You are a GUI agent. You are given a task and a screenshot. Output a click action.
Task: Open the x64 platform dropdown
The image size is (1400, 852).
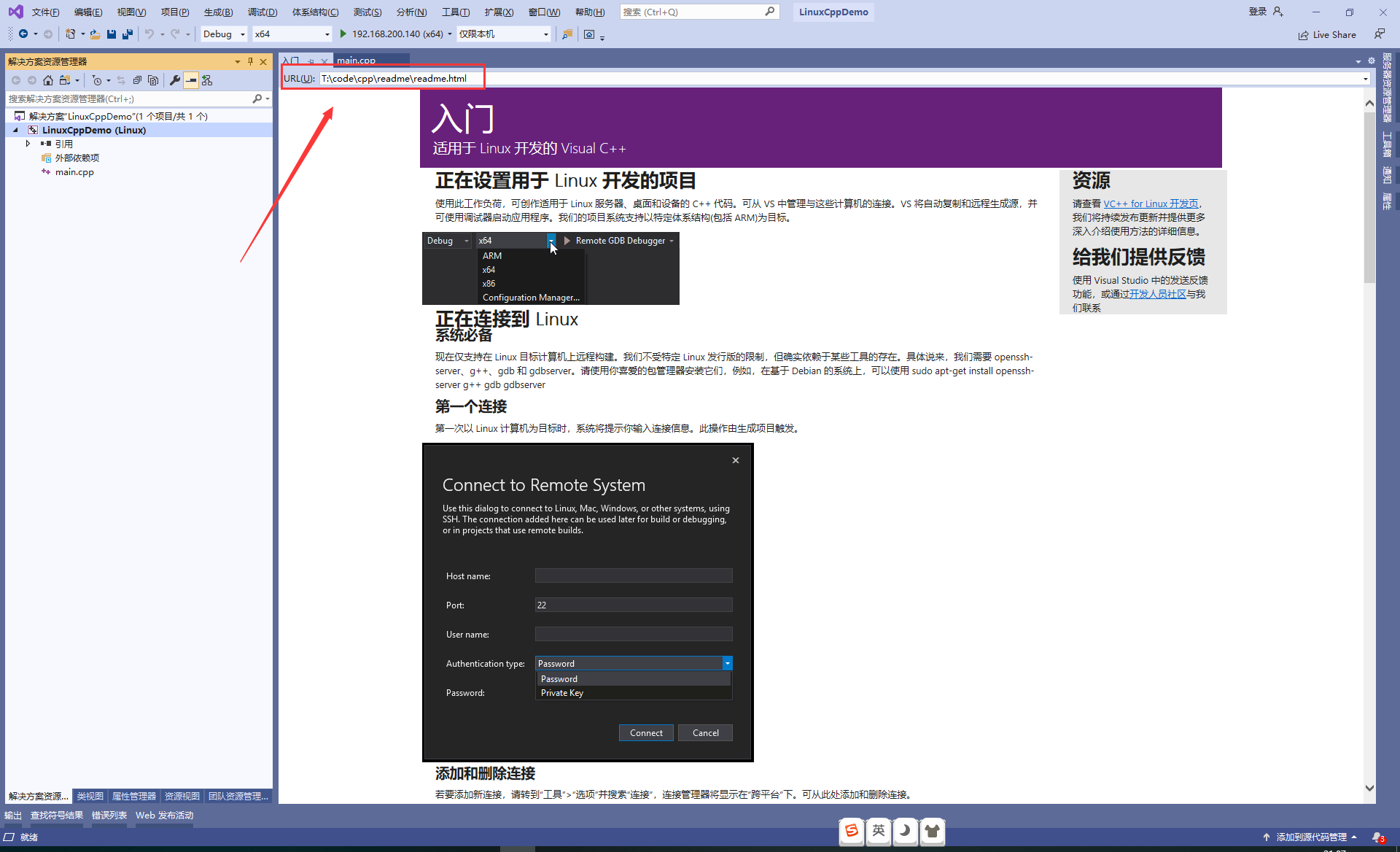292,34
